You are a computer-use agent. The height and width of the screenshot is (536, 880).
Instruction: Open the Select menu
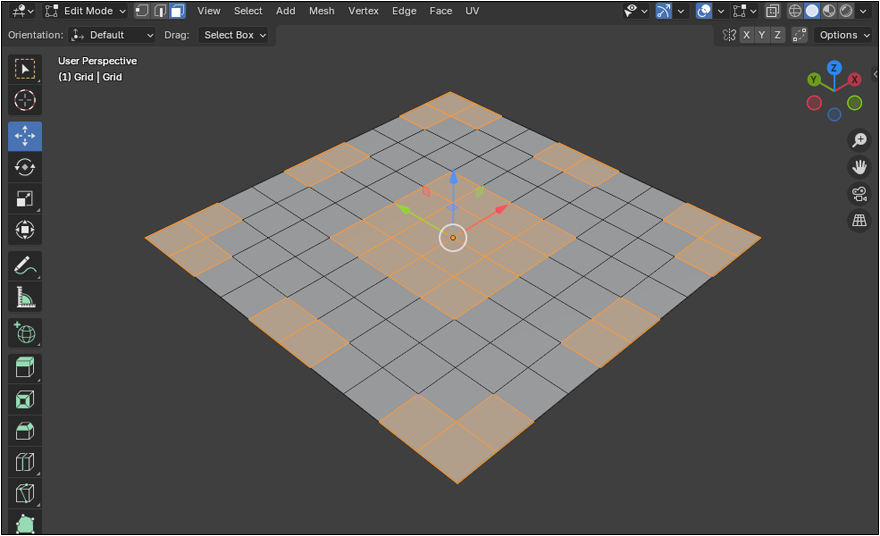pos(248,11)
